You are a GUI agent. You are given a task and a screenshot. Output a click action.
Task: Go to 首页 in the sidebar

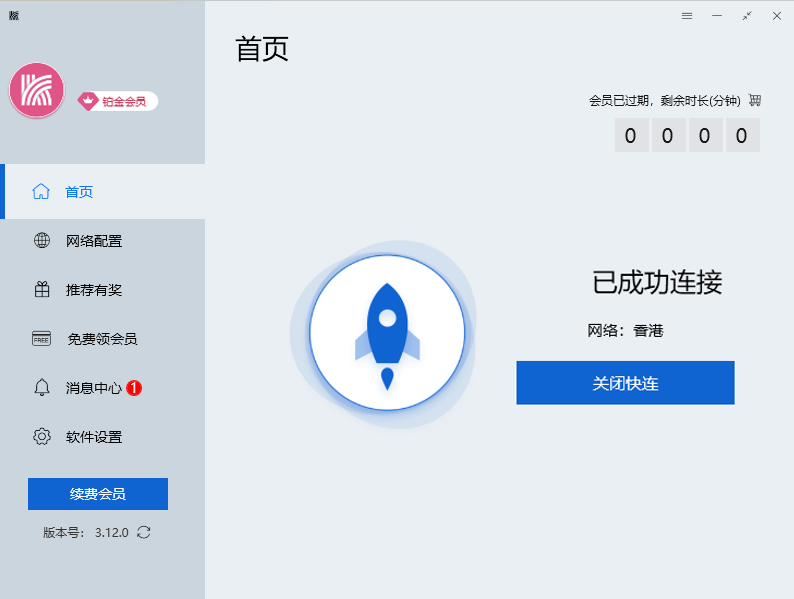[x=80, y=192]
